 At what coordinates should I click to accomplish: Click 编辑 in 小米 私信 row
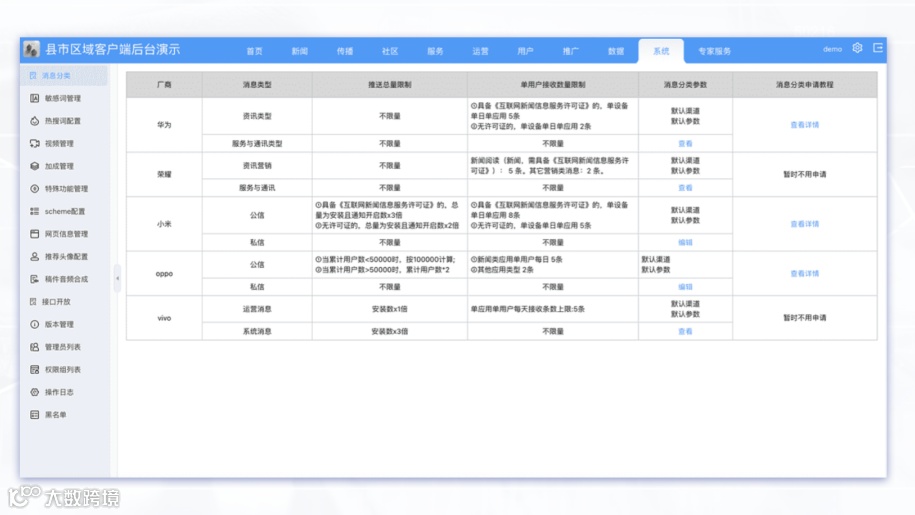click(x=685, y=243)
